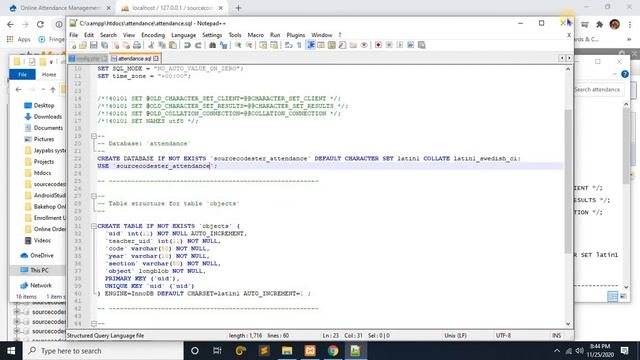Viewport: 640px width, 360px height.
Task: Click the macro playback icon
Action: [400, 45]
